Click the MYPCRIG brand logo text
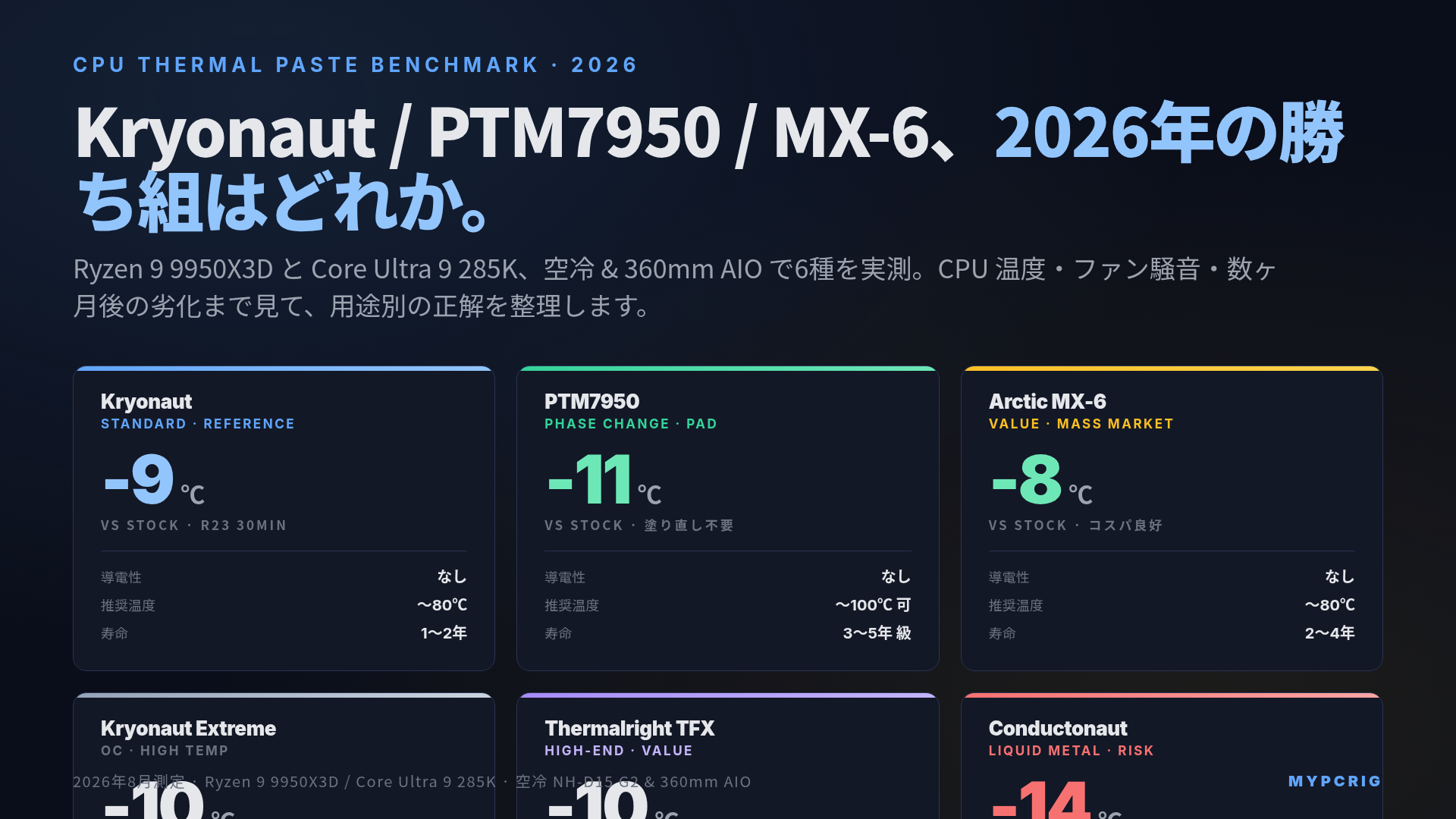 point(1335,781)
